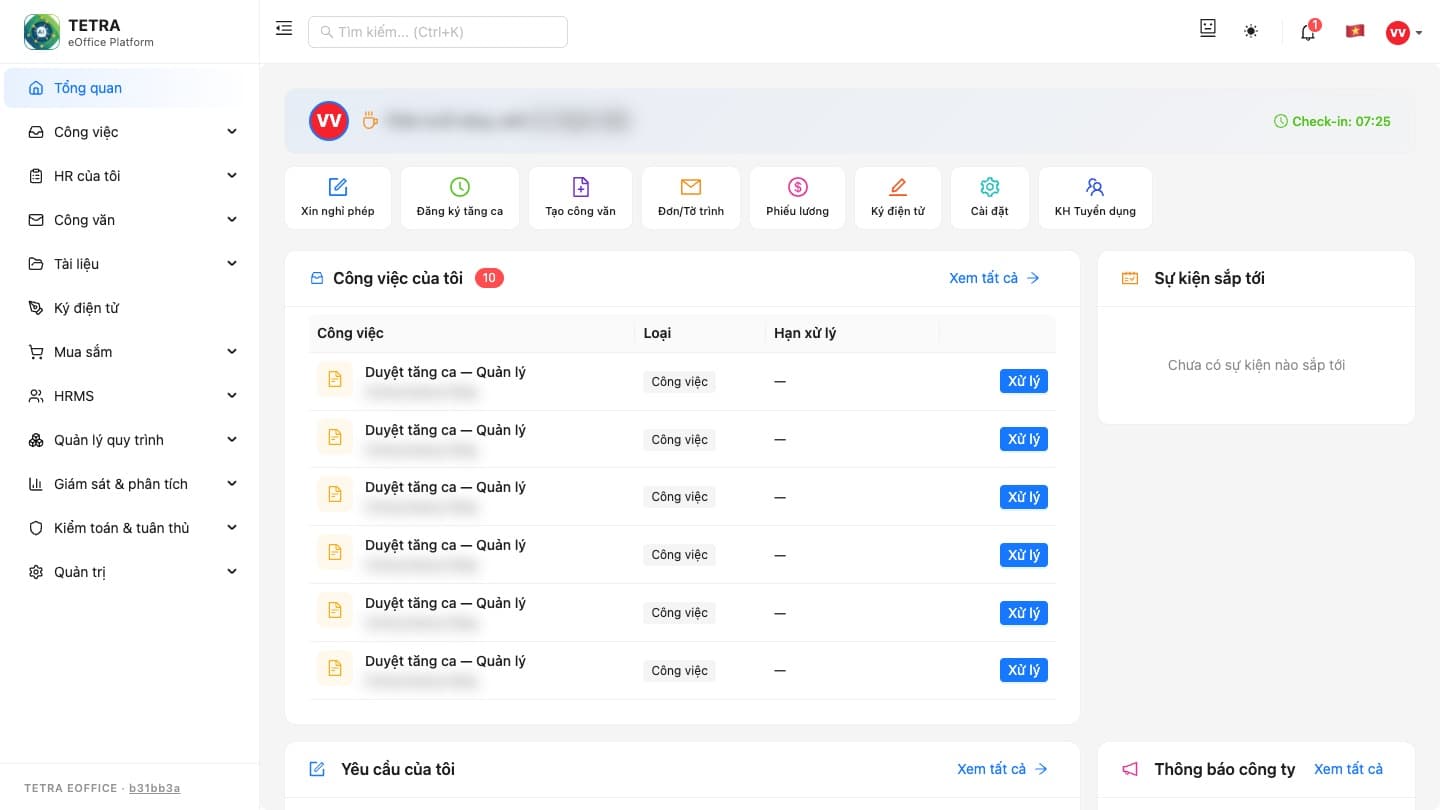Open Đăng ký tăng ca shortcut

click(x=460, y=198)
